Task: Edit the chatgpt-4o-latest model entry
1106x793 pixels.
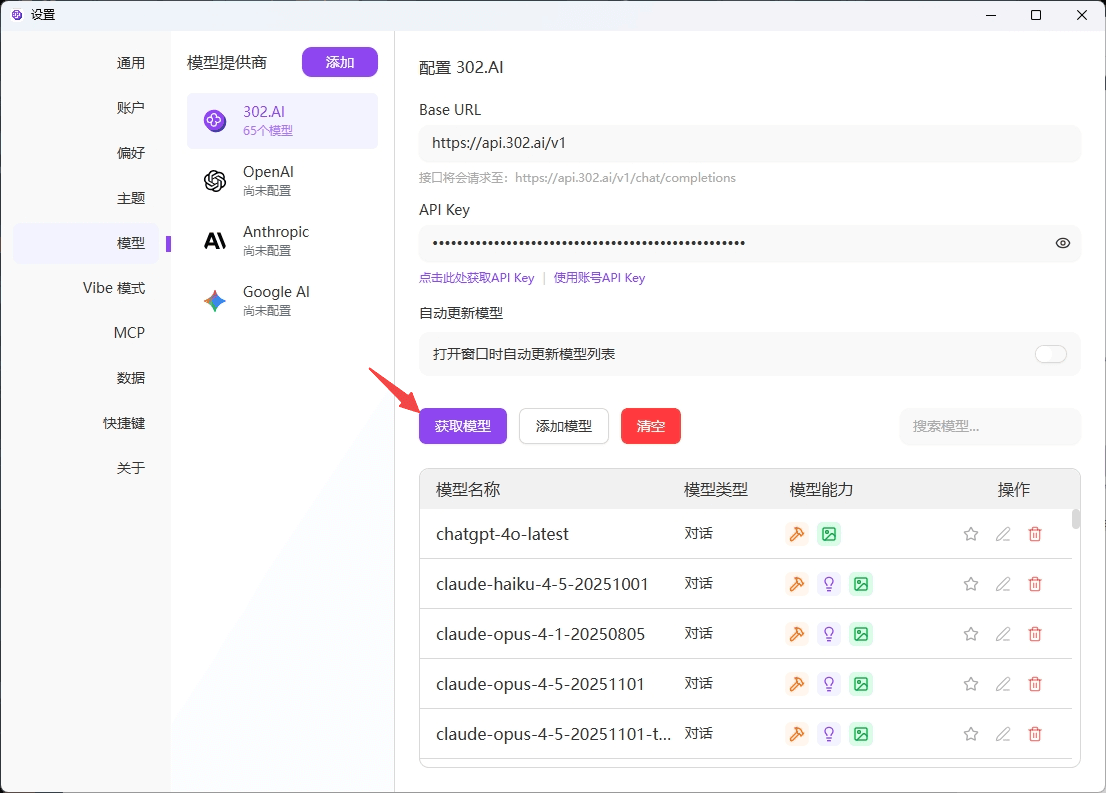Action: click(1002, 534)
